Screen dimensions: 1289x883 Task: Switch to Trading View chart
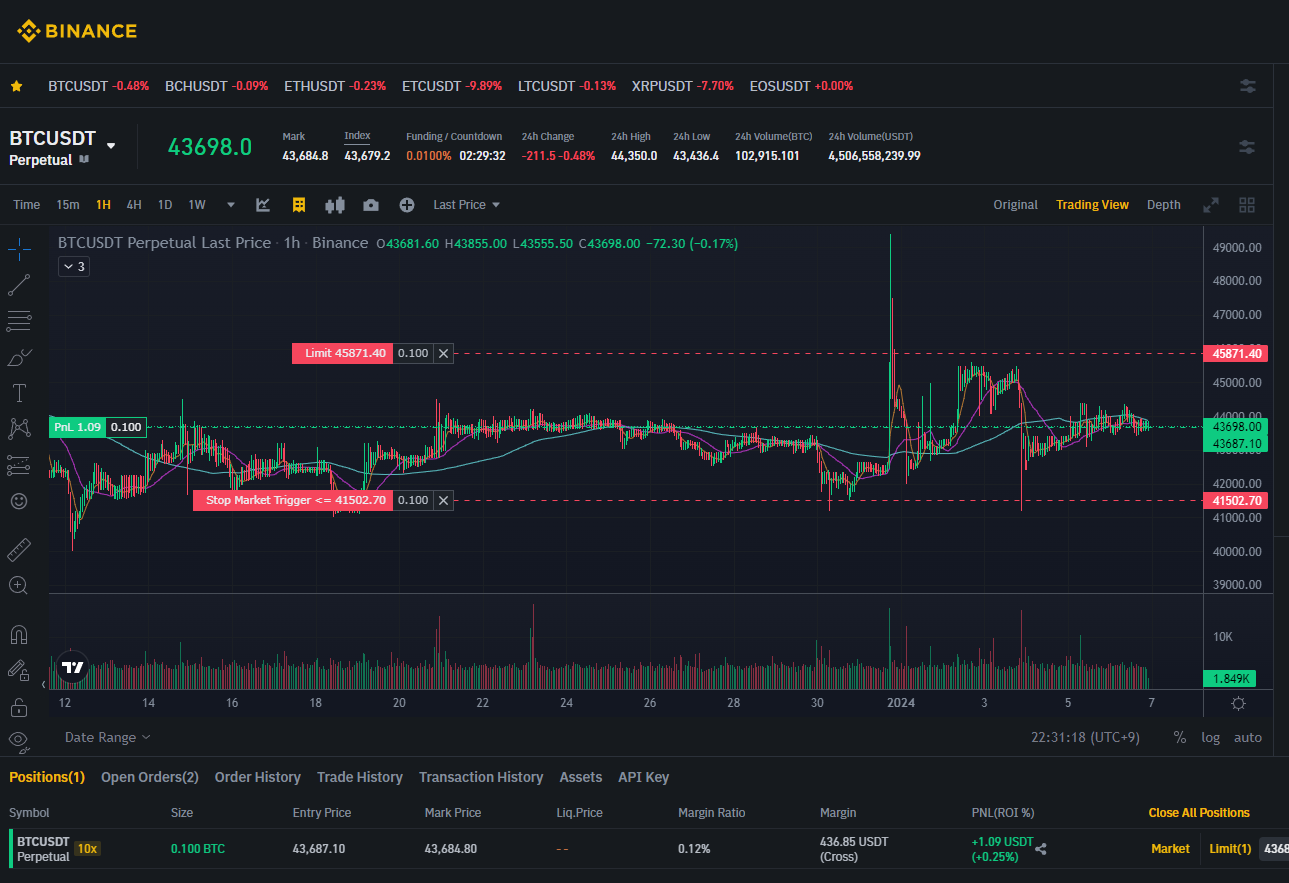point(1092,205)
